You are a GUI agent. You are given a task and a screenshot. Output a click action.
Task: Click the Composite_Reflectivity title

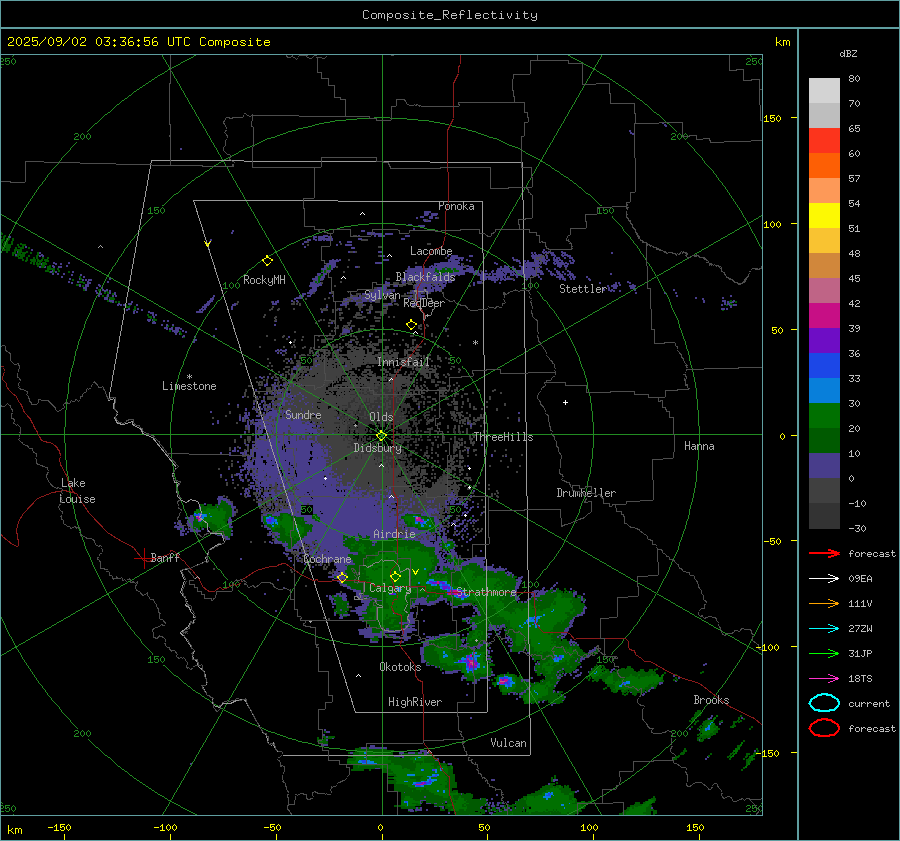pos(450,15)
